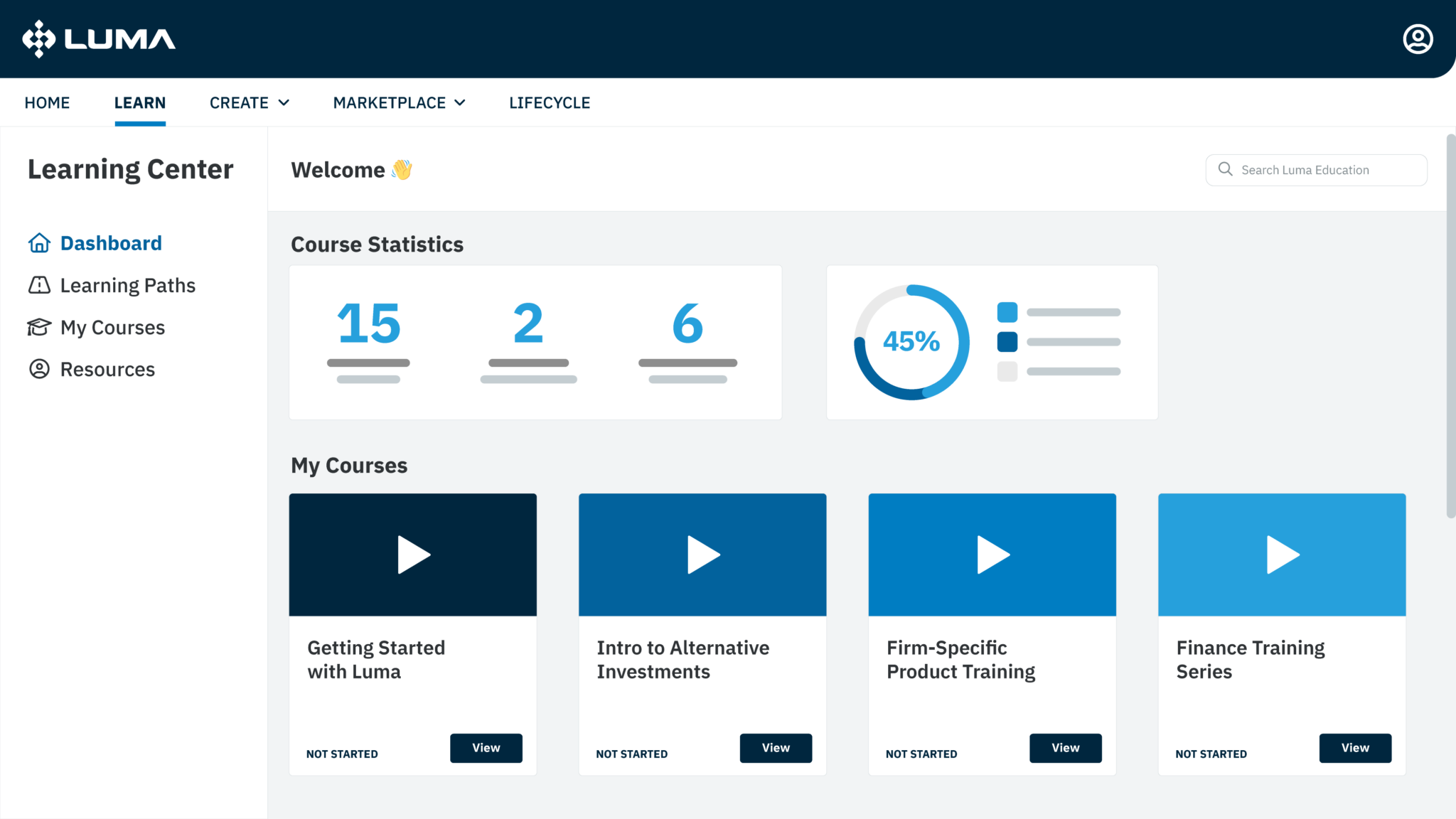Open the MARKETPLACE dropdown

(x=399, y=102)
